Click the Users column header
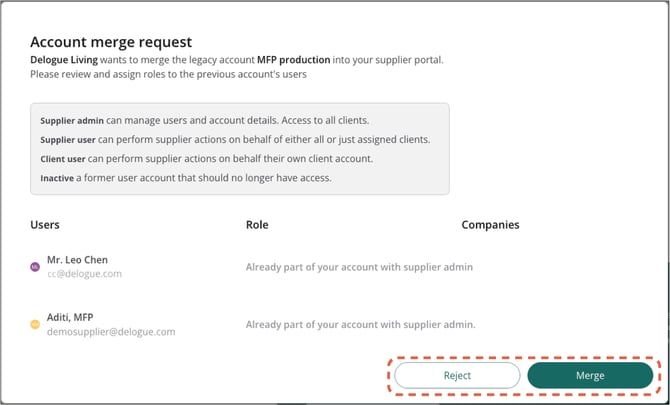 point(45,225)
